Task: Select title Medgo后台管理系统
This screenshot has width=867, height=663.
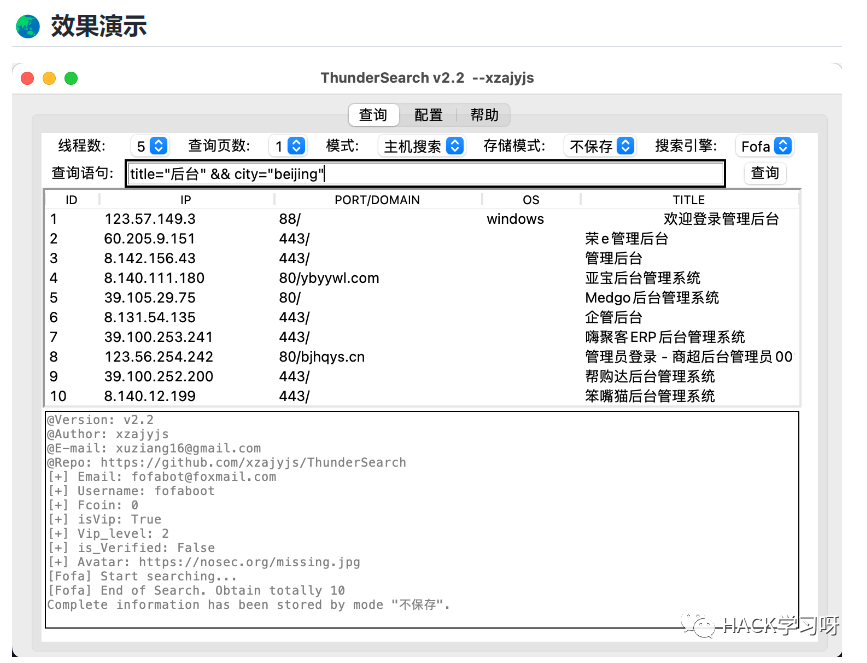Action: coord(652,298)
